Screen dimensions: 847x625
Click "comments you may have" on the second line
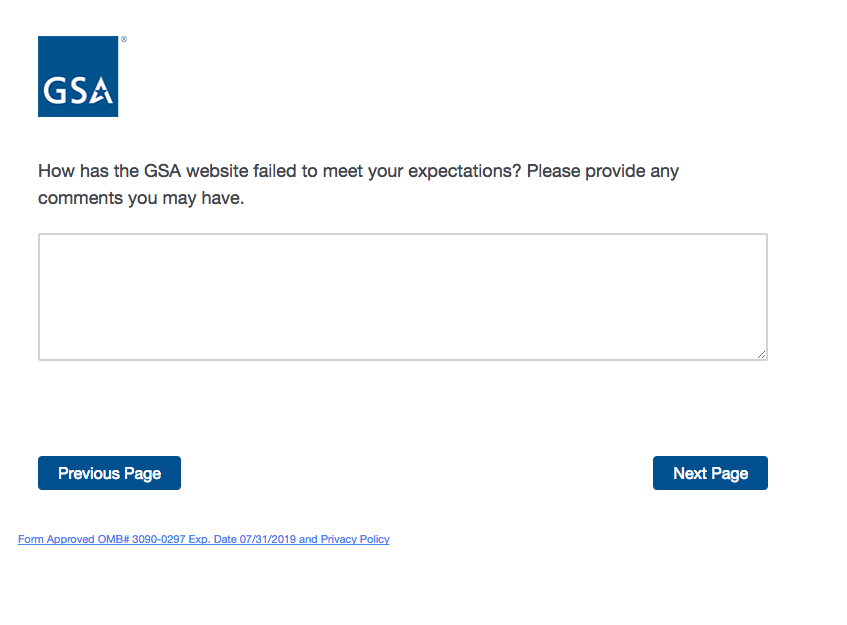pyautogui.click(x=141, y=198)
